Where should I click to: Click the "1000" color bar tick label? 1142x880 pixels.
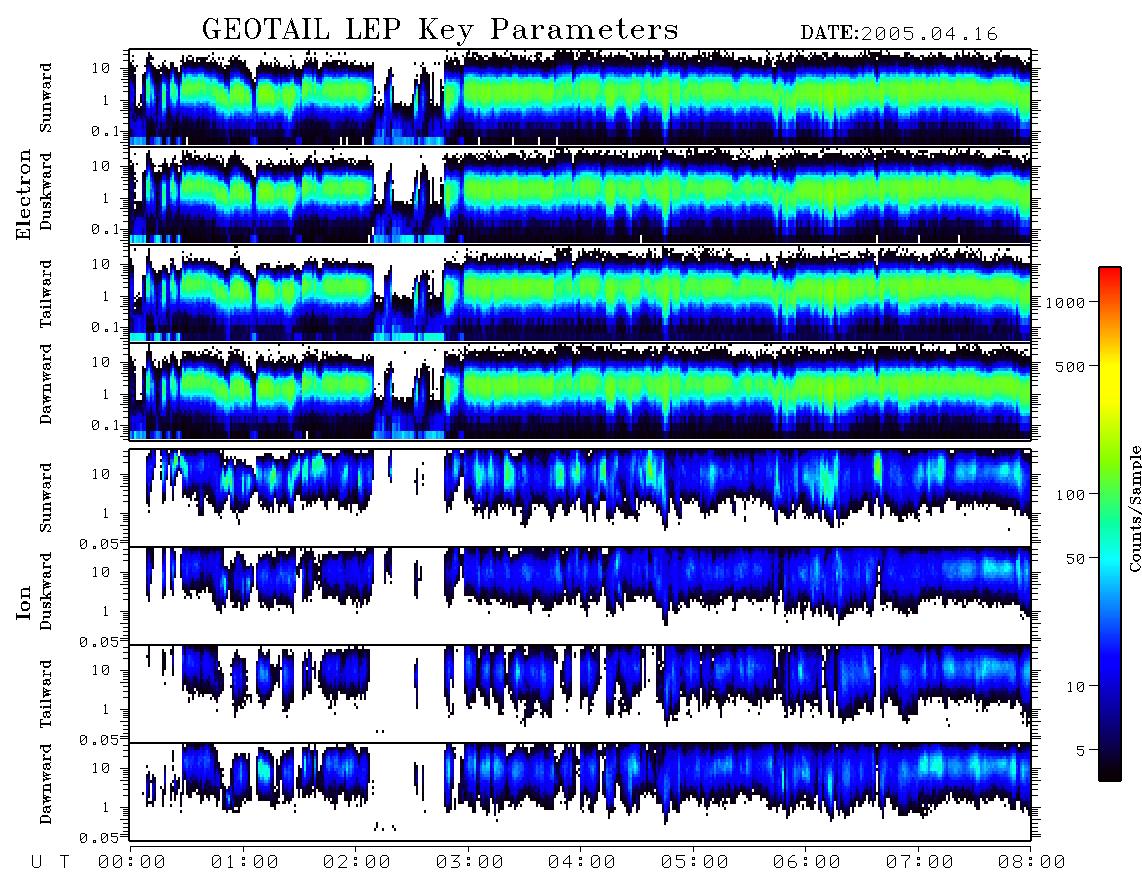point(1065,302)
